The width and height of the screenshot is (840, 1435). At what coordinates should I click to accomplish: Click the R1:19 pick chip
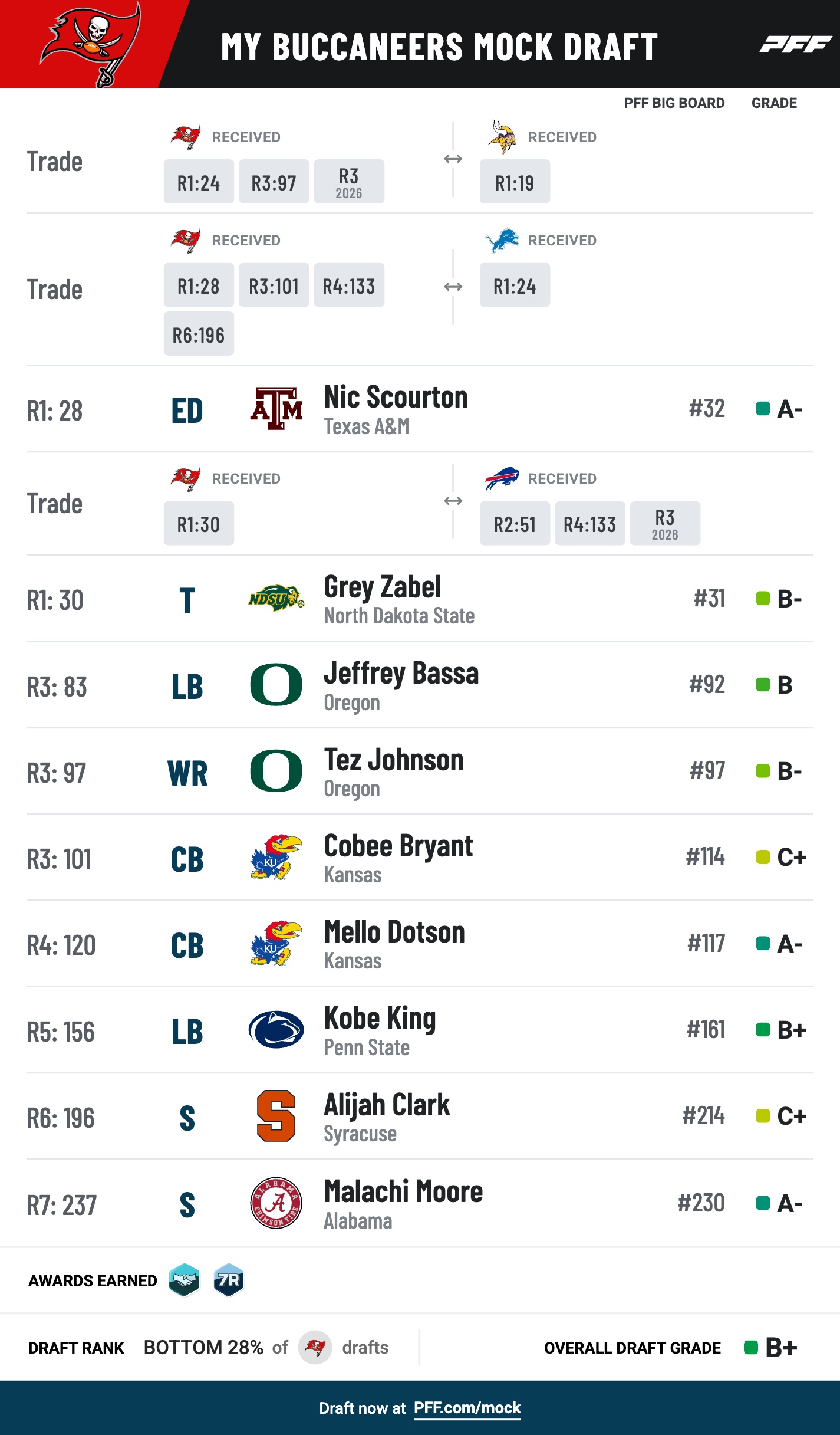click(515, 182)
